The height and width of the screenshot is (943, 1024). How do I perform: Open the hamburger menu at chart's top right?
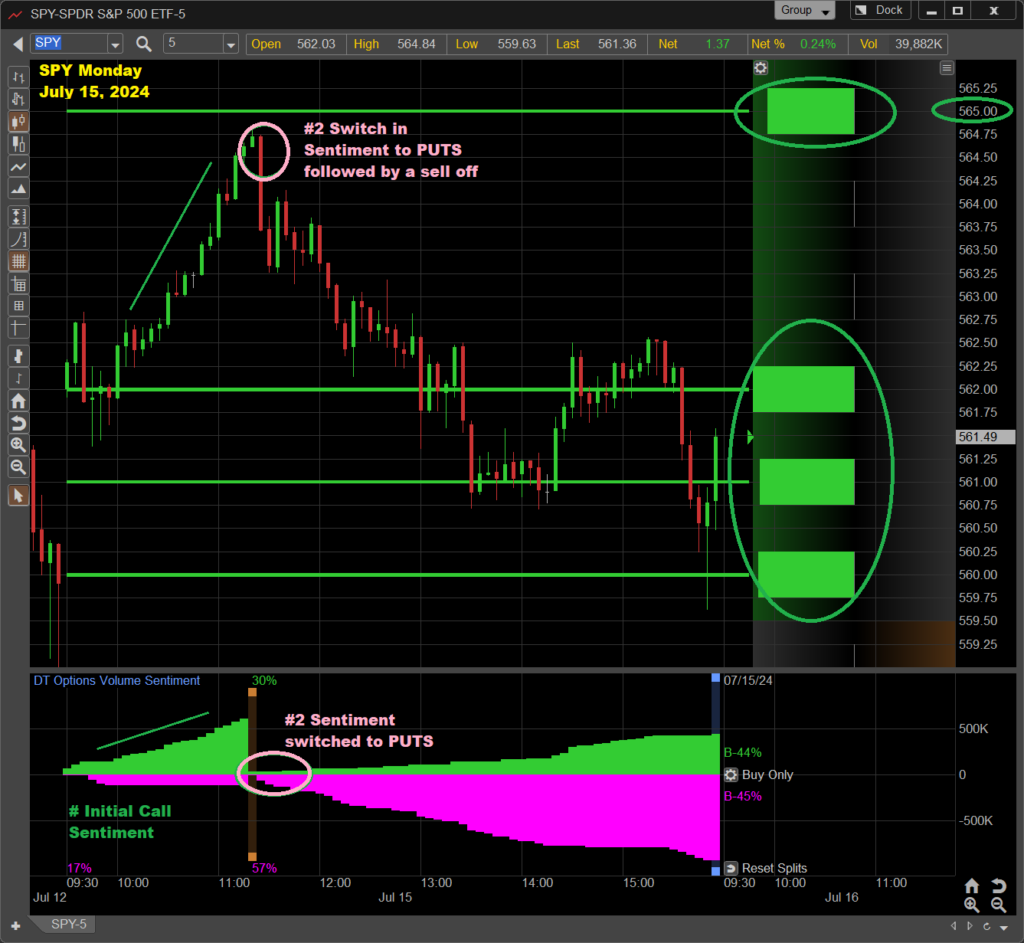click(x=946, y=68)
